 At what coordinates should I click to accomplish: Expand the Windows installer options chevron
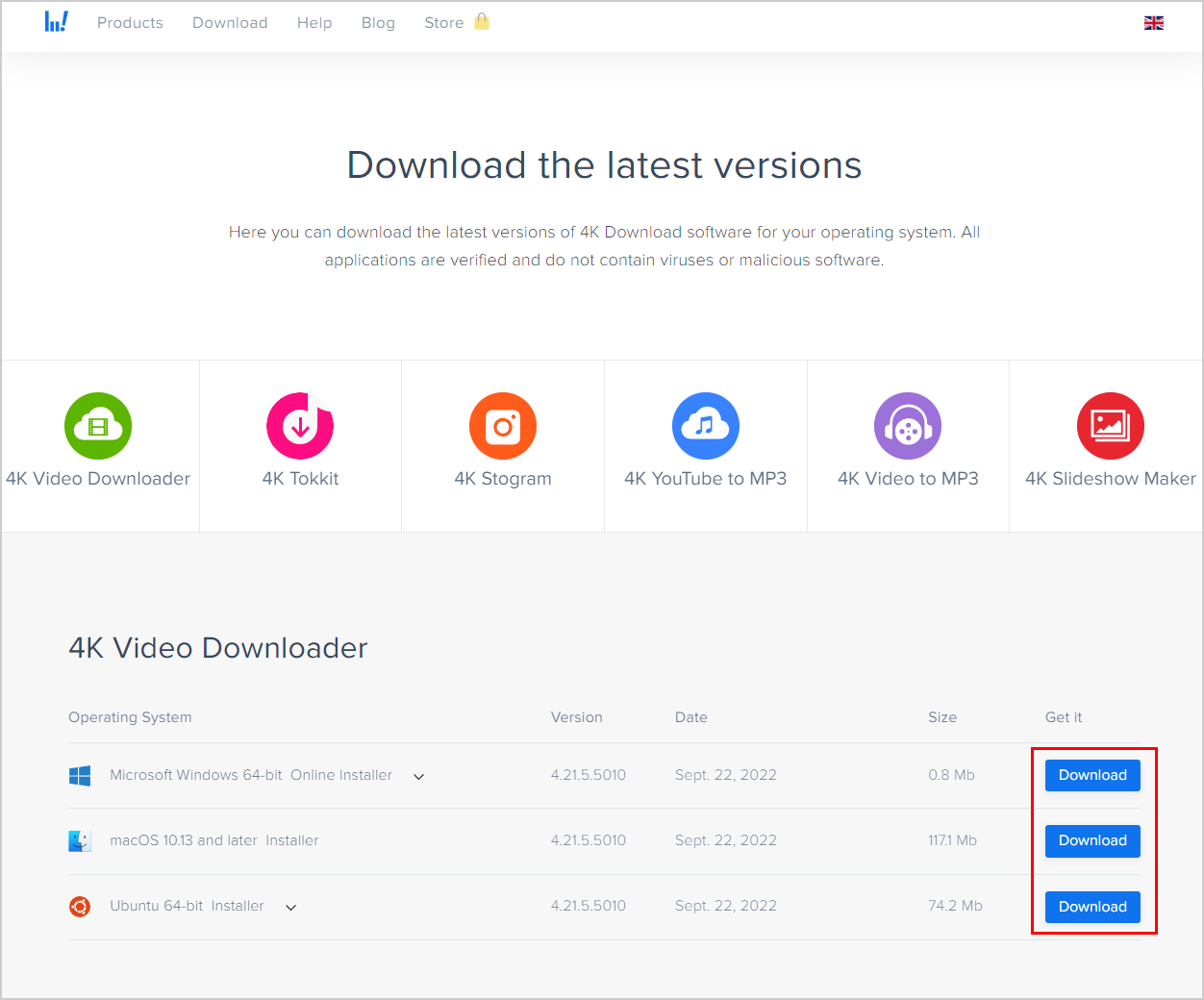tap(419, 777)
